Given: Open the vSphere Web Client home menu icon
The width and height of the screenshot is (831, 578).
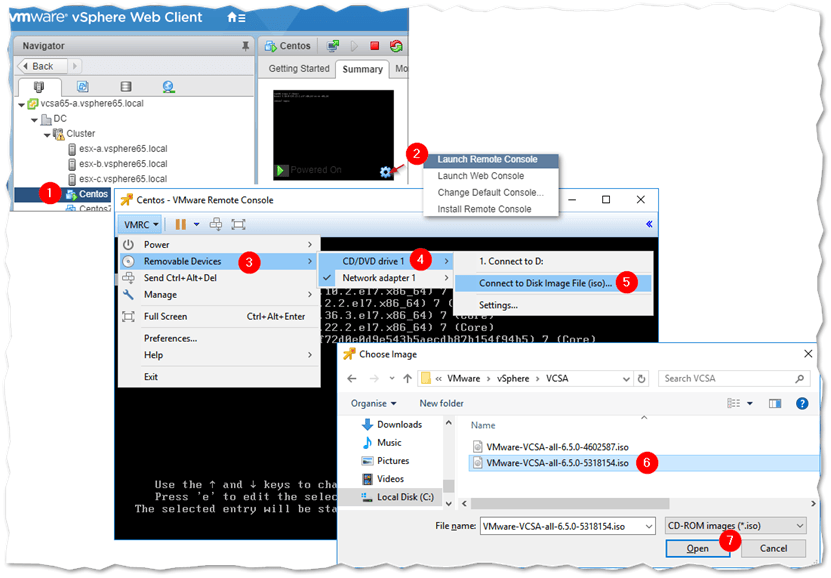Looking at the screenshot, I should [x=236, y=17].
